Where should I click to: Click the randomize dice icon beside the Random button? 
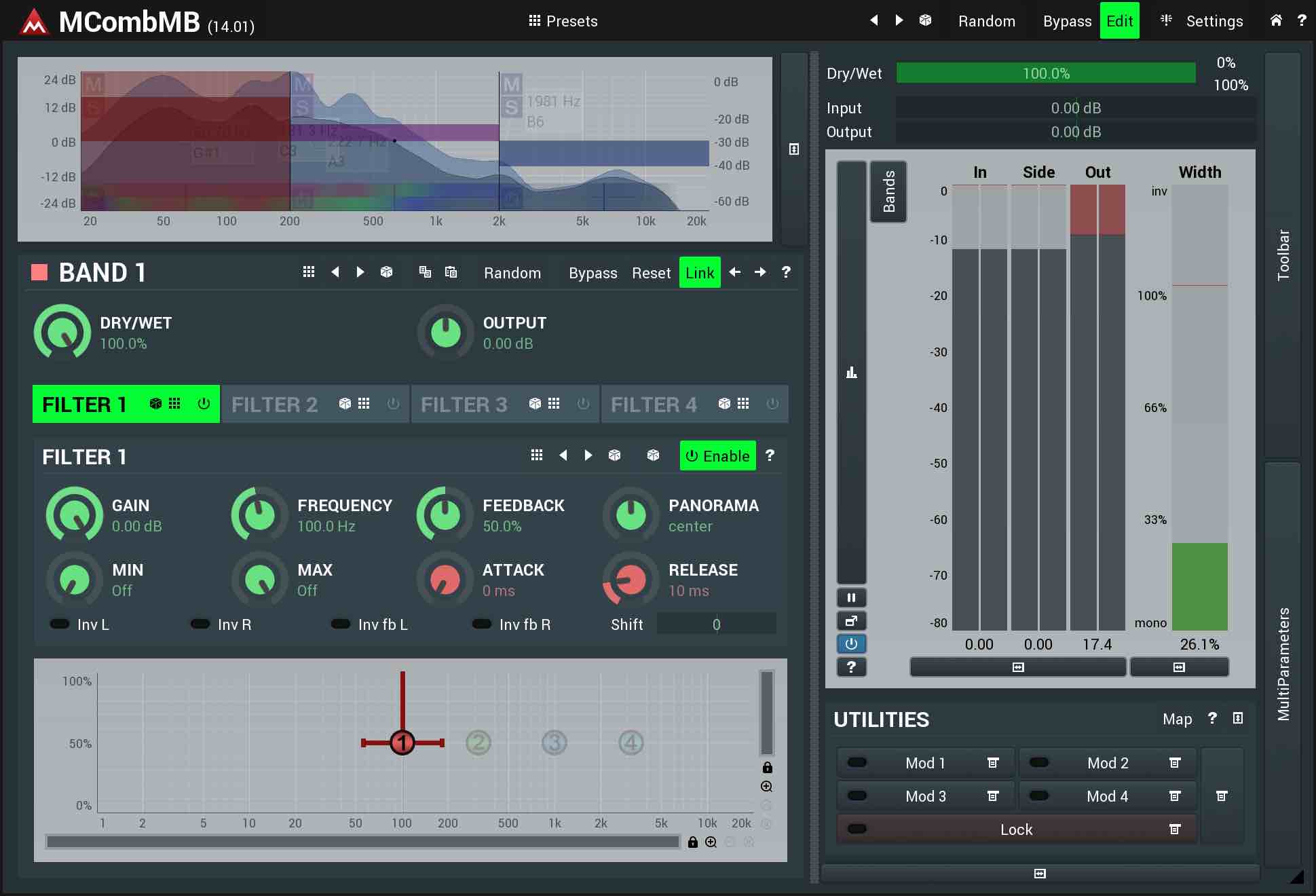click(925, 20)
